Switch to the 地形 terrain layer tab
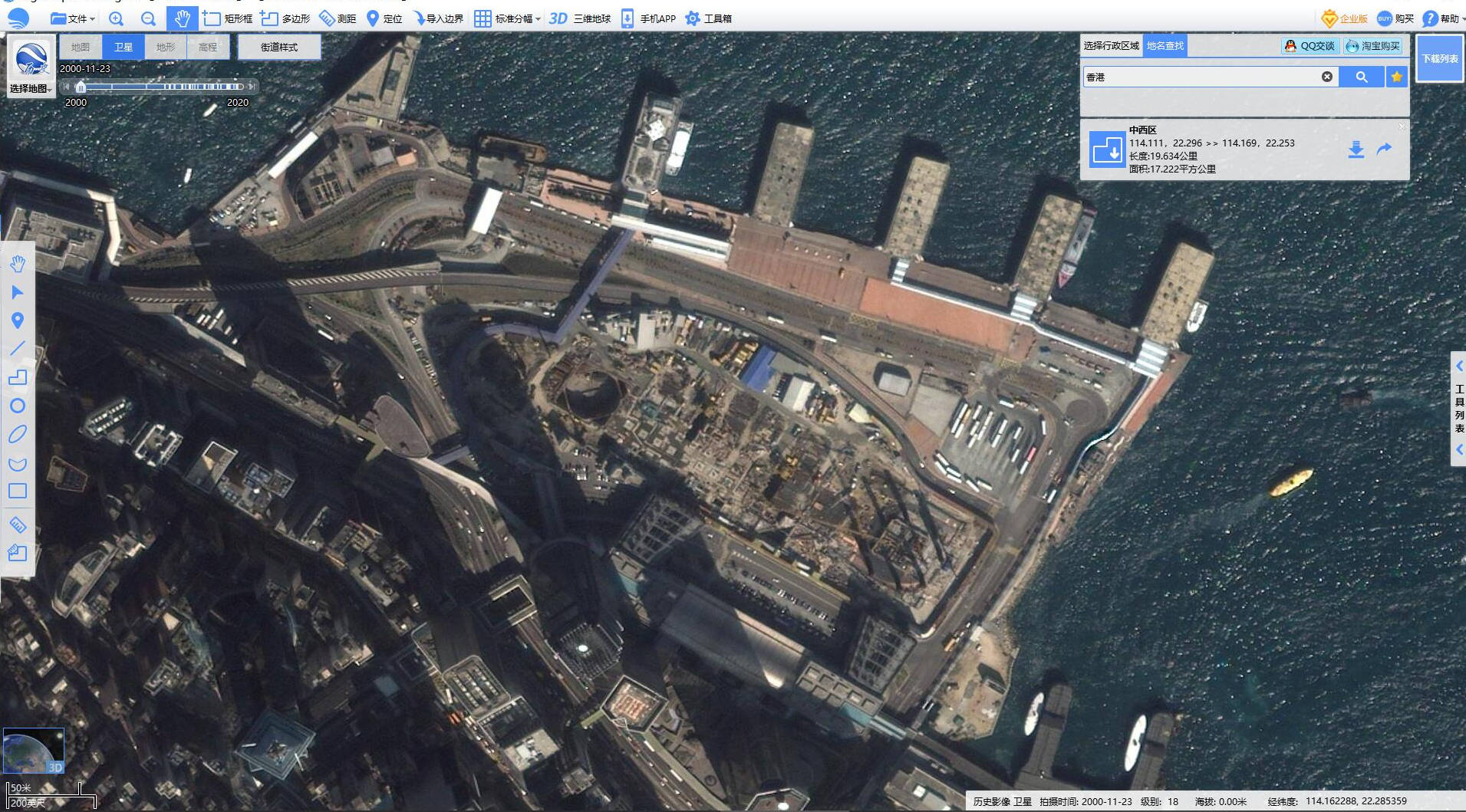 pyautogui.click(x=166, y=47)
